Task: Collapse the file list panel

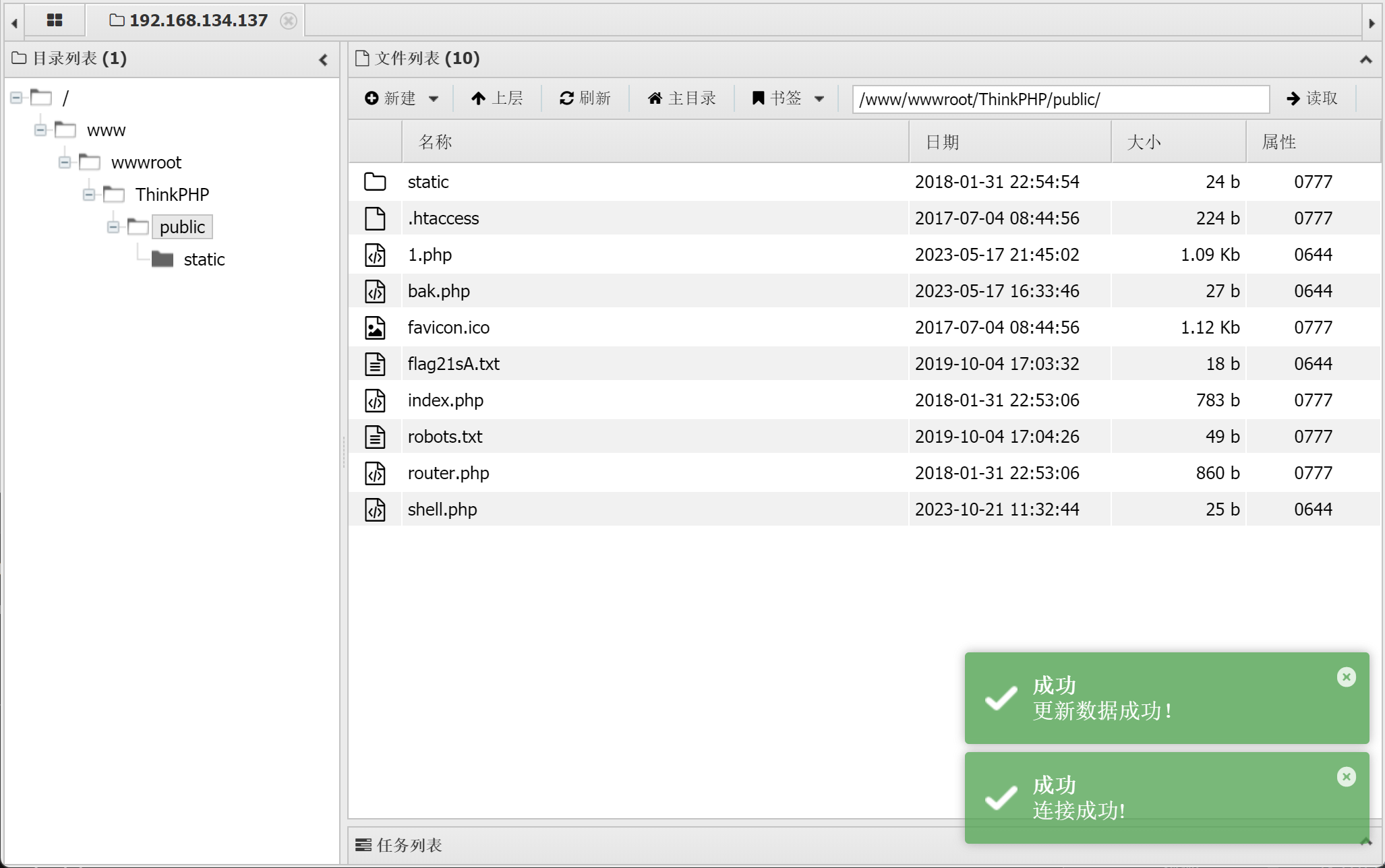Action: point(1365,59)
